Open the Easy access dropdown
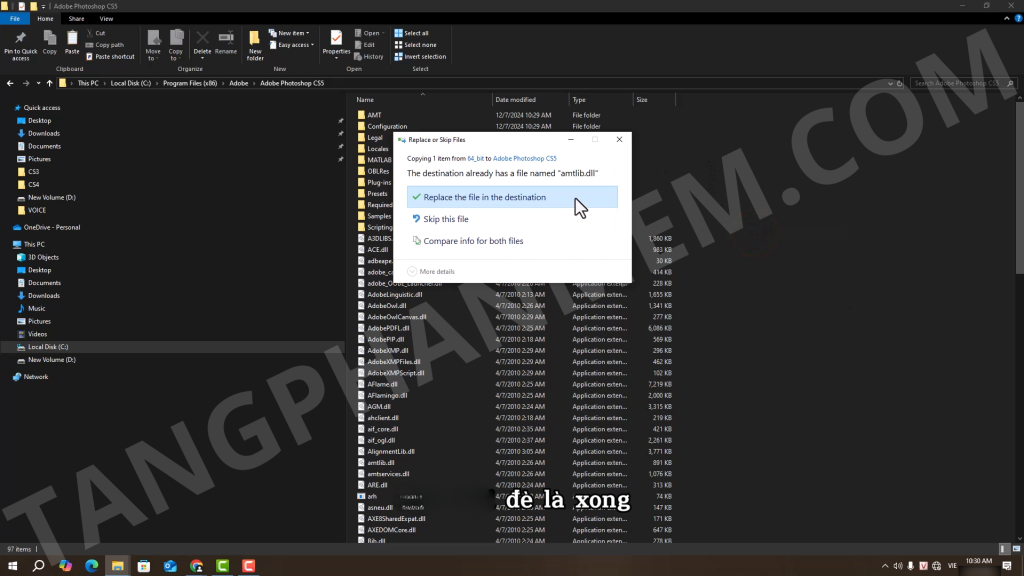The image size is (1024, 576). click(294, 45)
